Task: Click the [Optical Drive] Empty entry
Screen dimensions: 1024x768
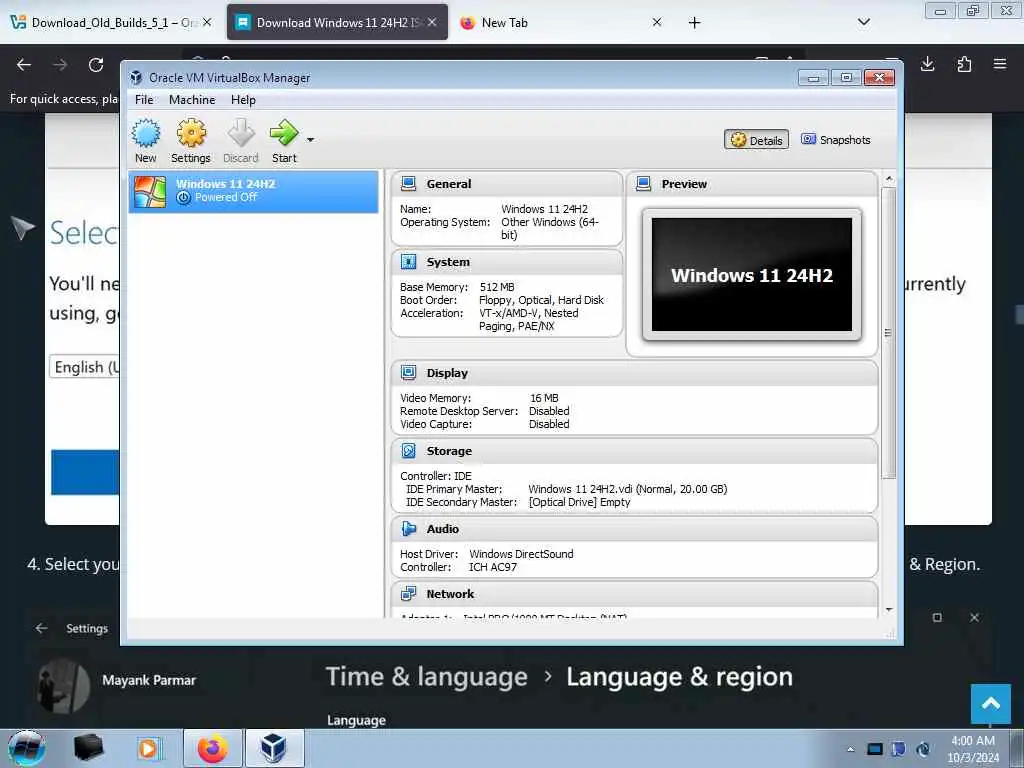Action: [x=579, y=502]
